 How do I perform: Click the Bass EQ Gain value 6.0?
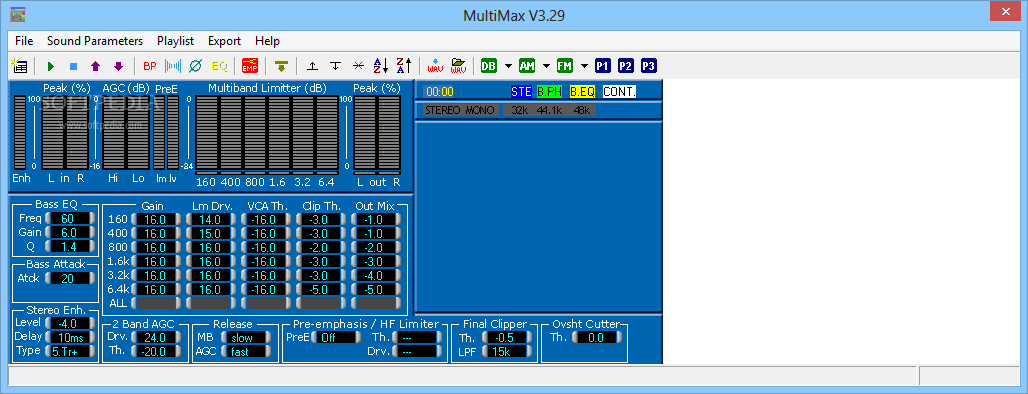pos(71,233)
